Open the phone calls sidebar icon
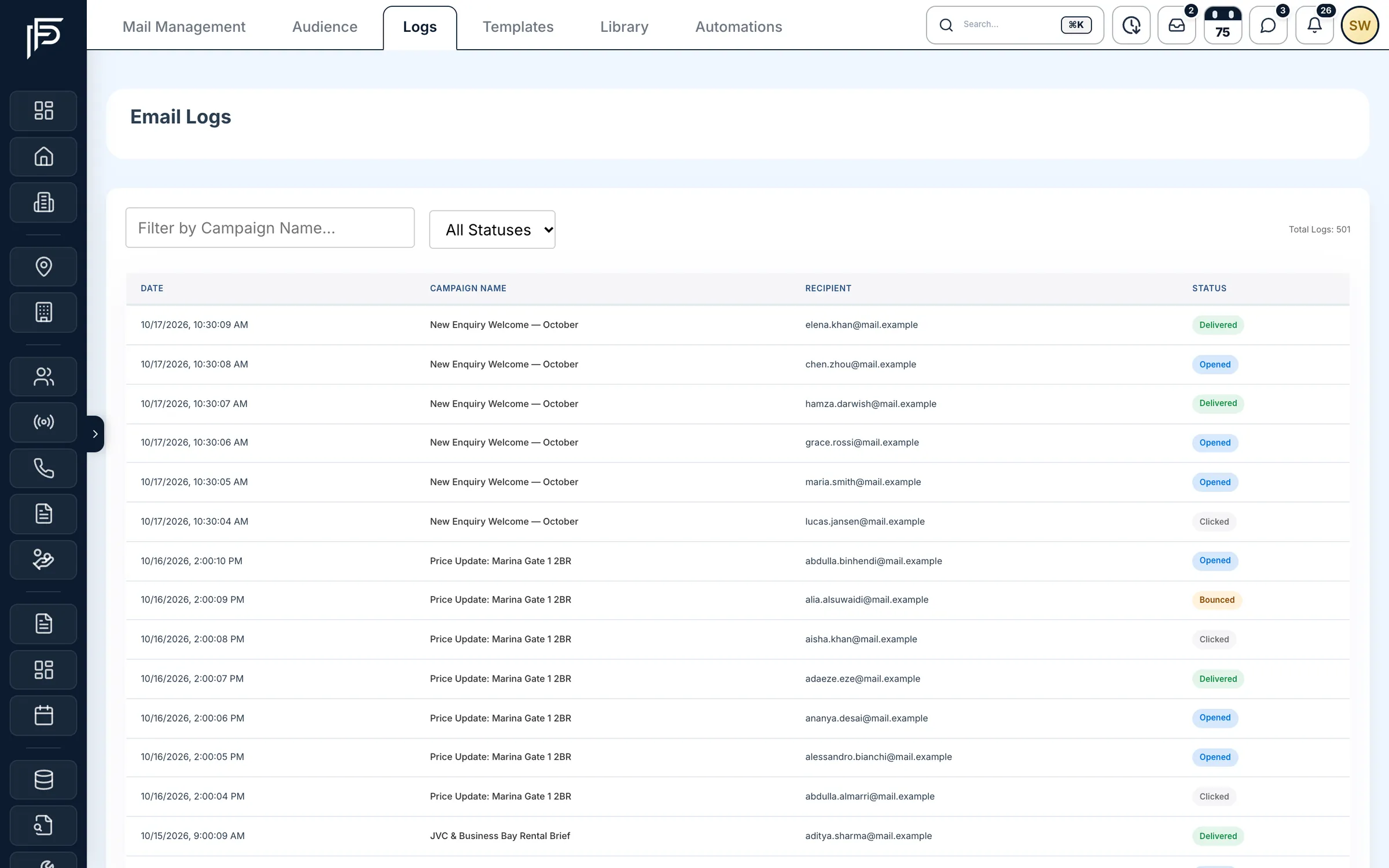1389x868 pixels. coord(43,468)
